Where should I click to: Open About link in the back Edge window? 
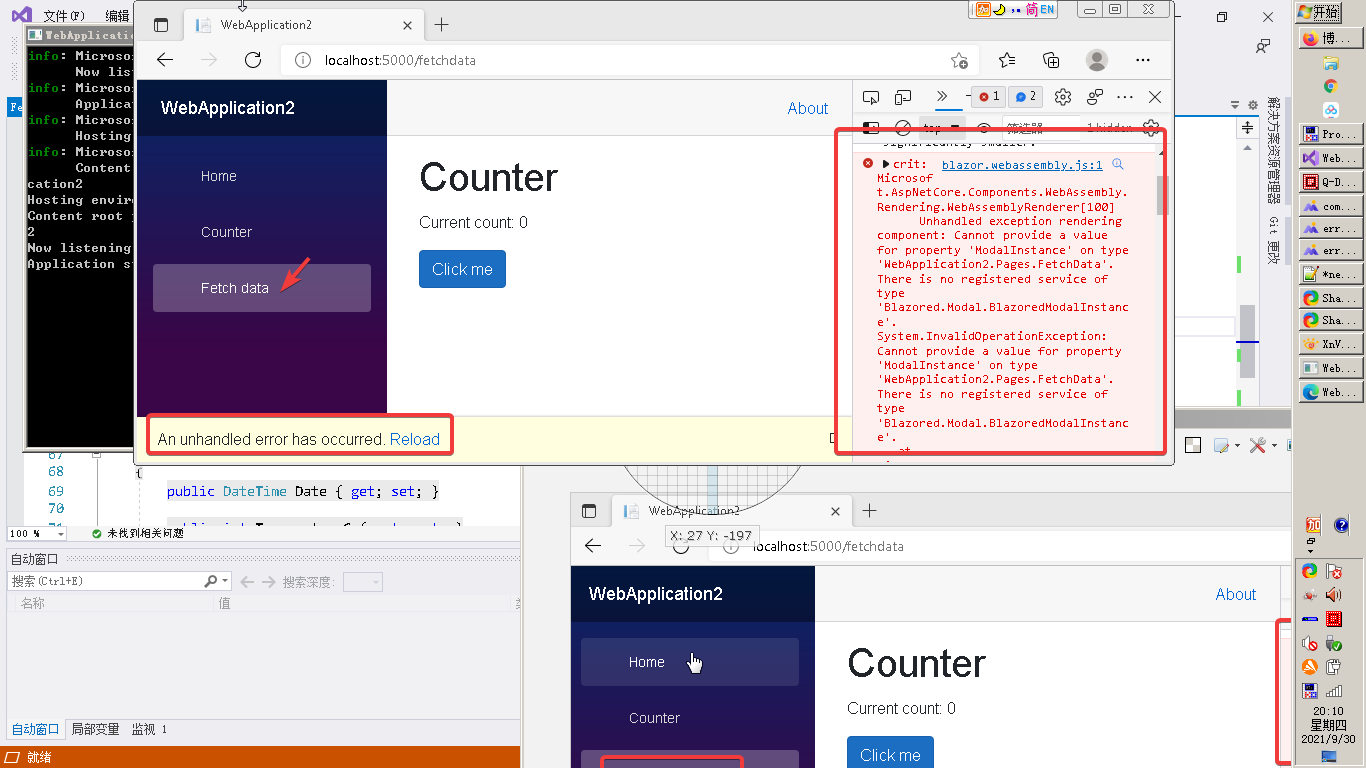(1236, 594)
